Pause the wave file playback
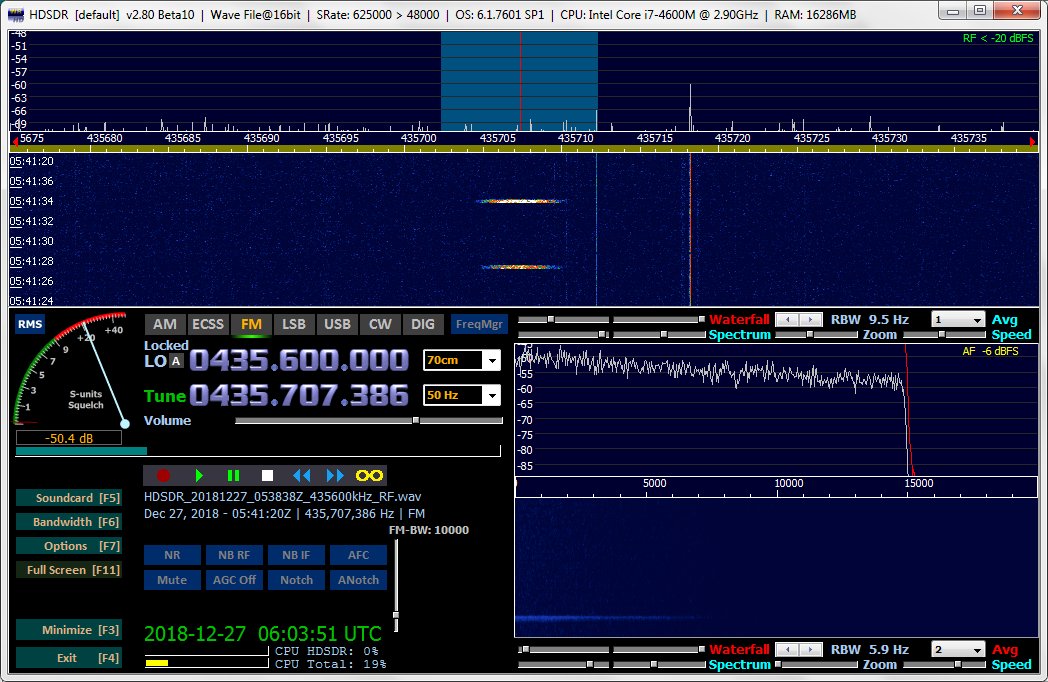Screen dimensions: 1048x682 pos(232,475)
